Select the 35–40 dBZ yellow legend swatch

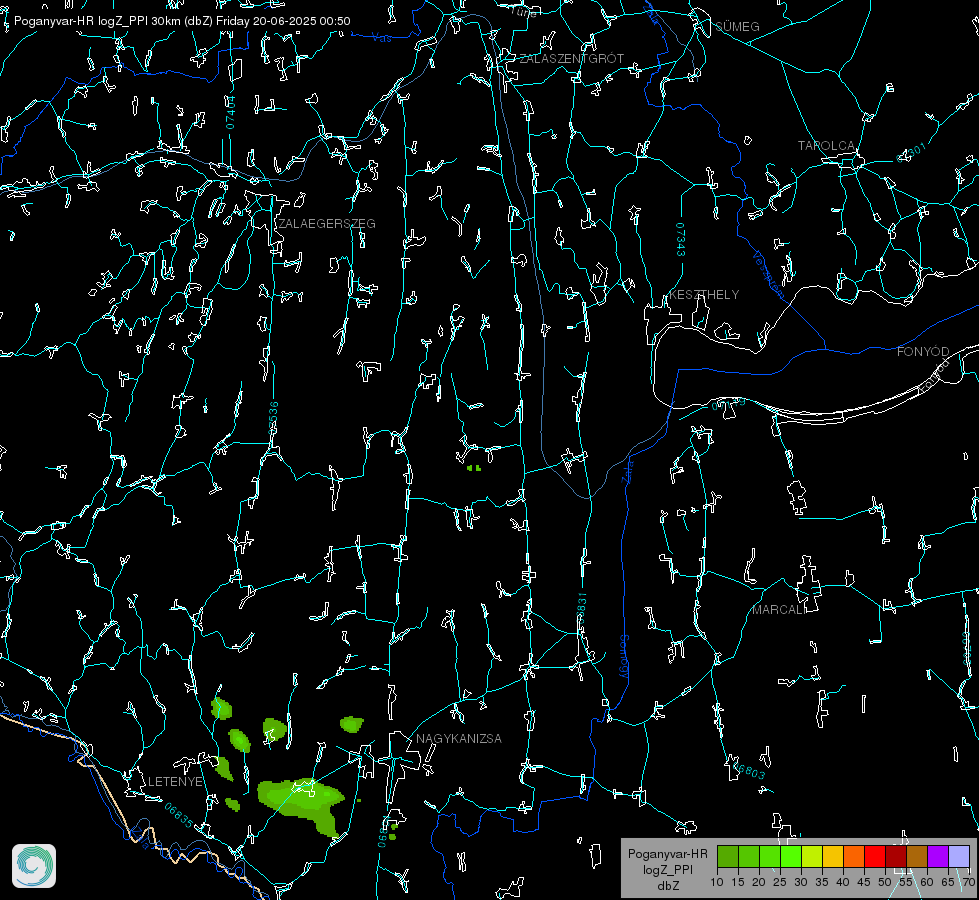pos(833,856)
